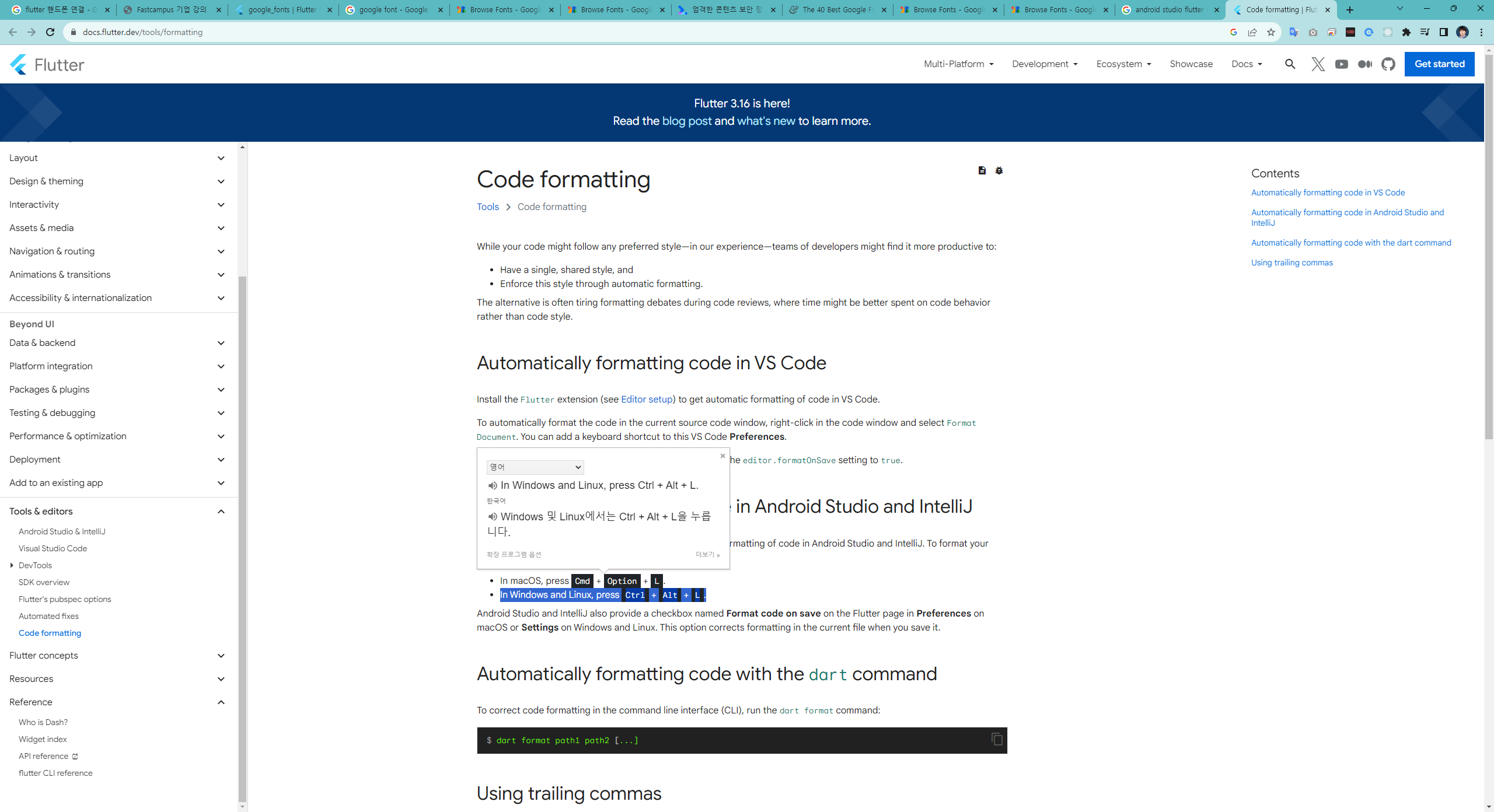Click the Get started button

tap(1439, 64)
